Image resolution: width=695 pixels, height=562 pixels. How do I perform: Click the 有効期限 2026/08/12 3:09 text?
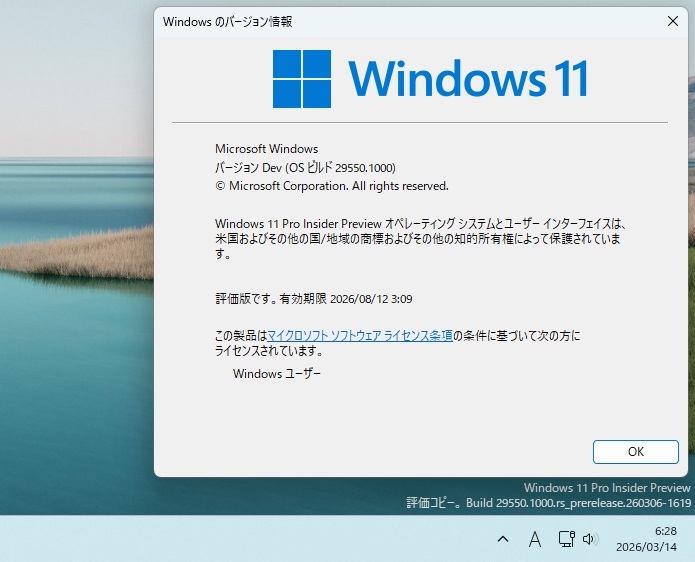click(346, 299)
